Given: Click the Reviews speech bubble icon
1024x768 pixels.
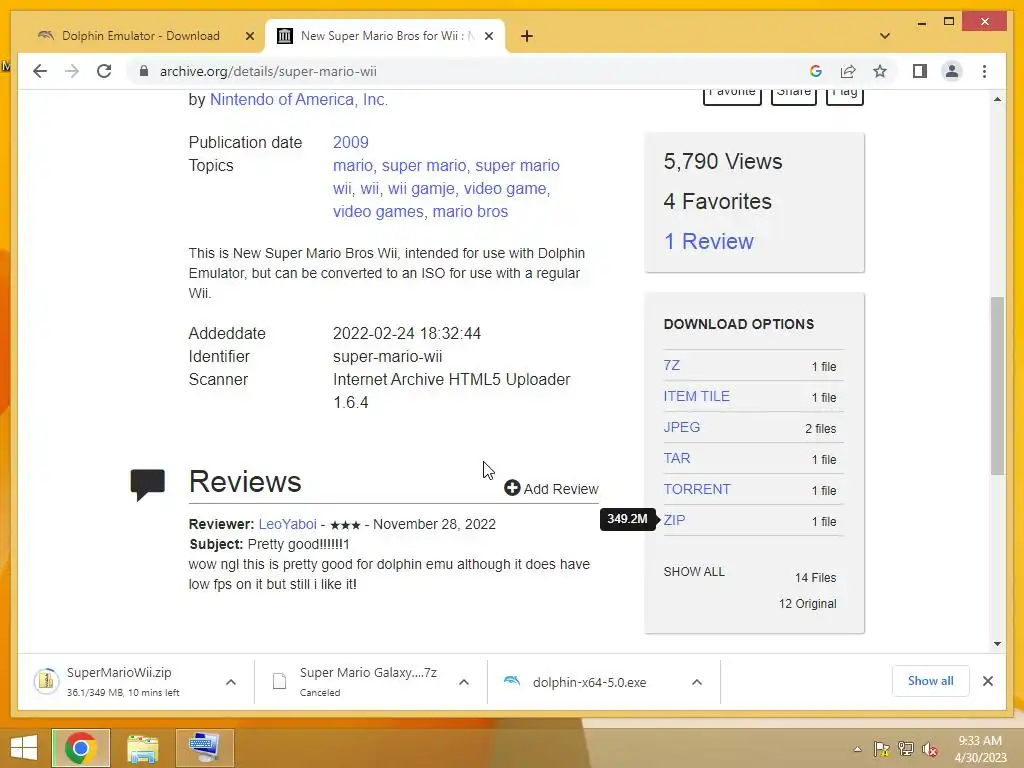Looking at the screenshot, I should (148, 485).
